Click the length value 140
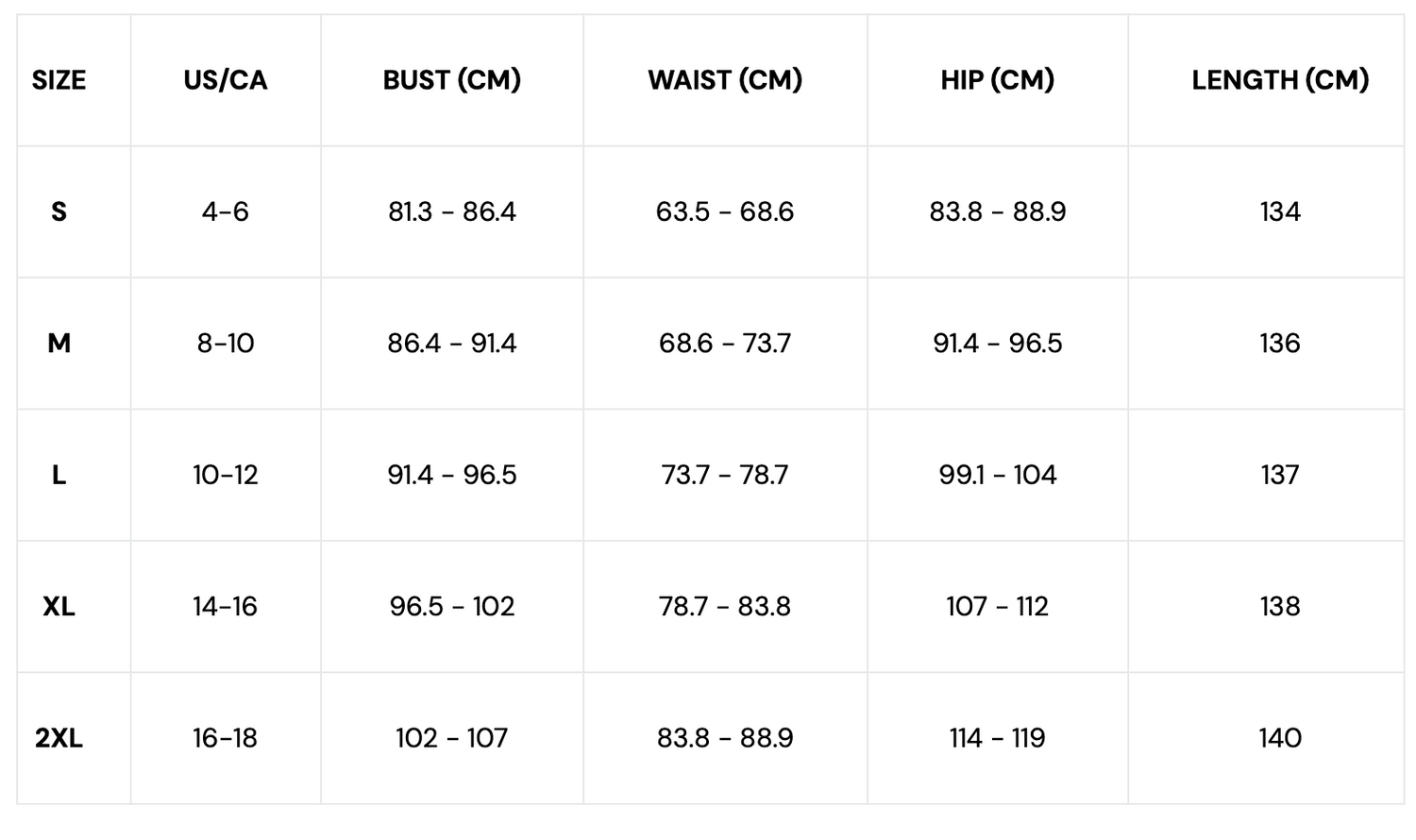Image resolution: width=1416 pixels, height=840 pixels. click(1279, 738)
